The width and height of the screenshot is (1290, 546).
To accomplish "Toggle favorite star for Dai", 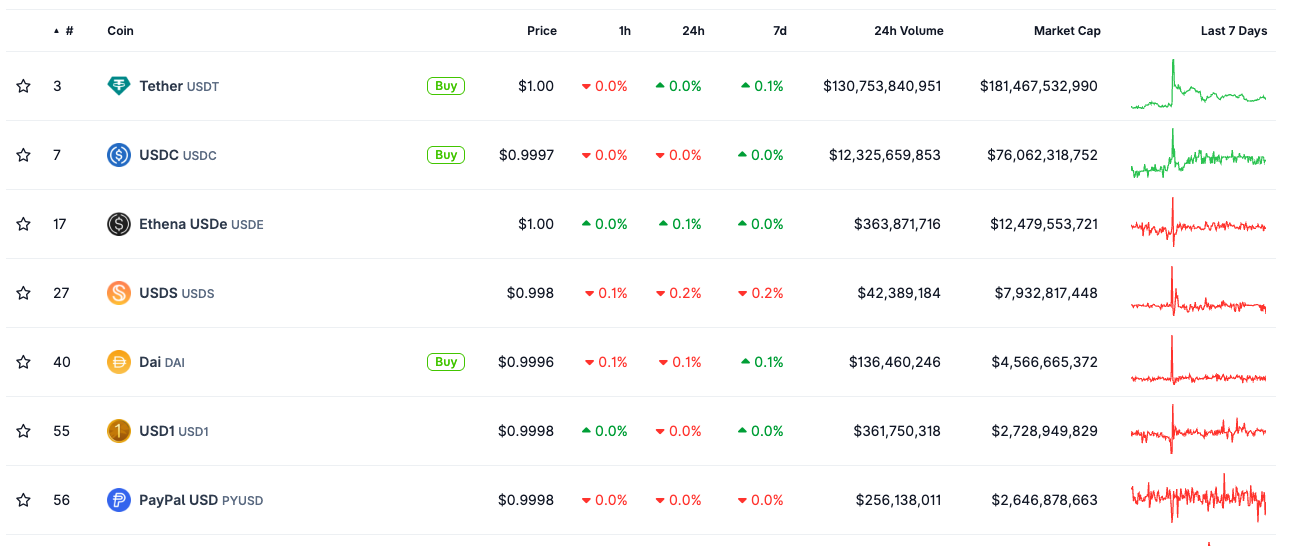I will click(23, 362).
